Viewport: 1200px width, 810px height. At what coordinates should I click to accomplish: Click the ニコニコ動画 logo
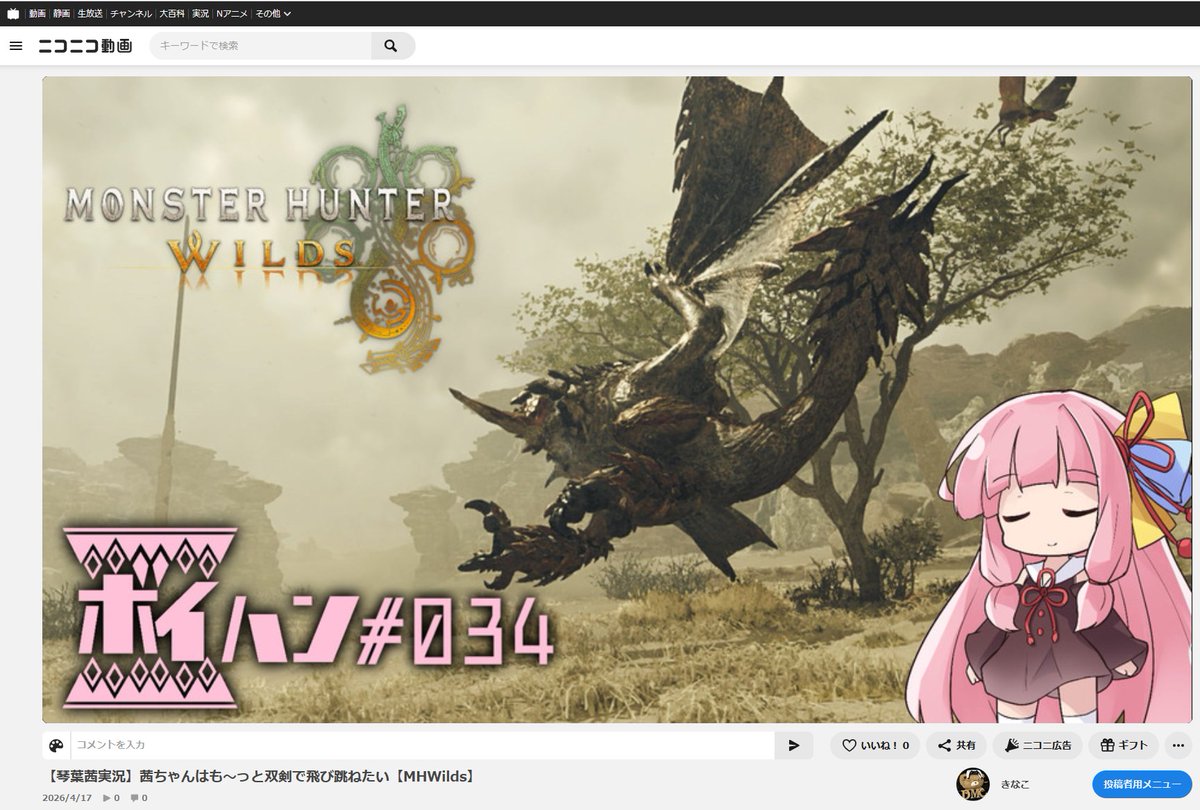86,46
